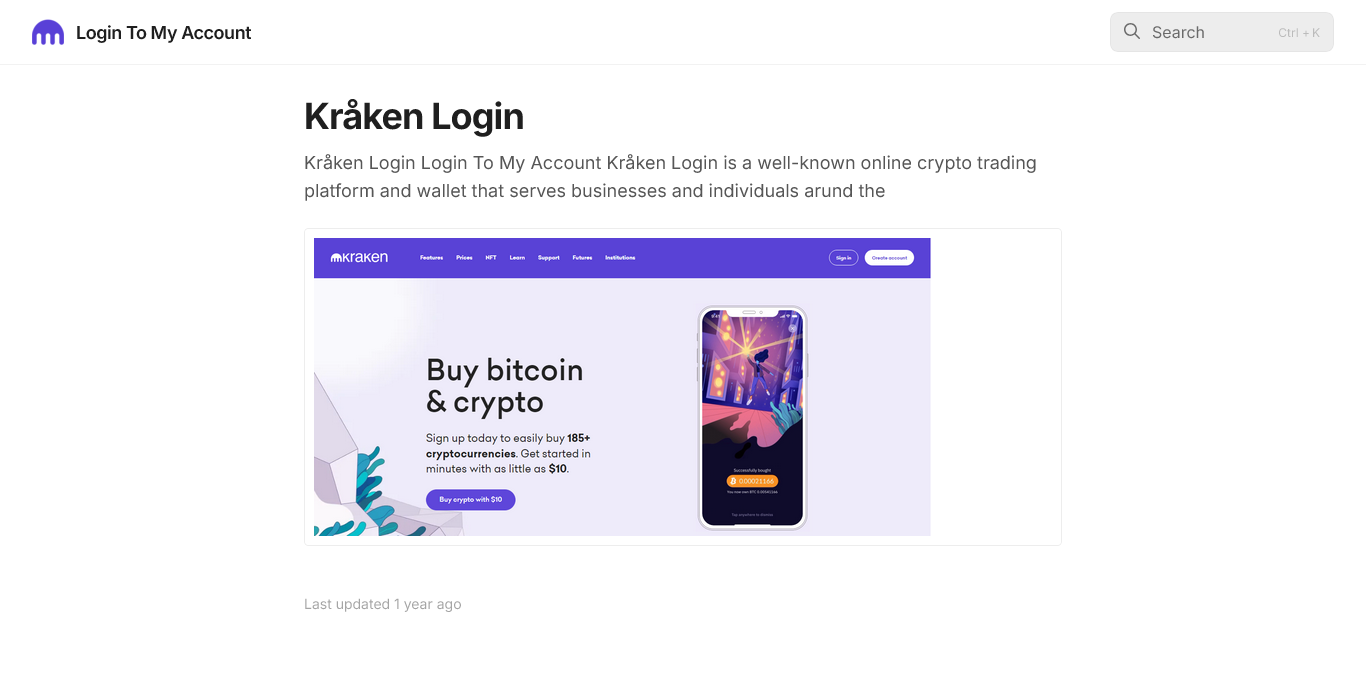This screenshot has height=683, width=1366.
Task: Open the Login To My Account home link
Action: [x=163, y=33]
